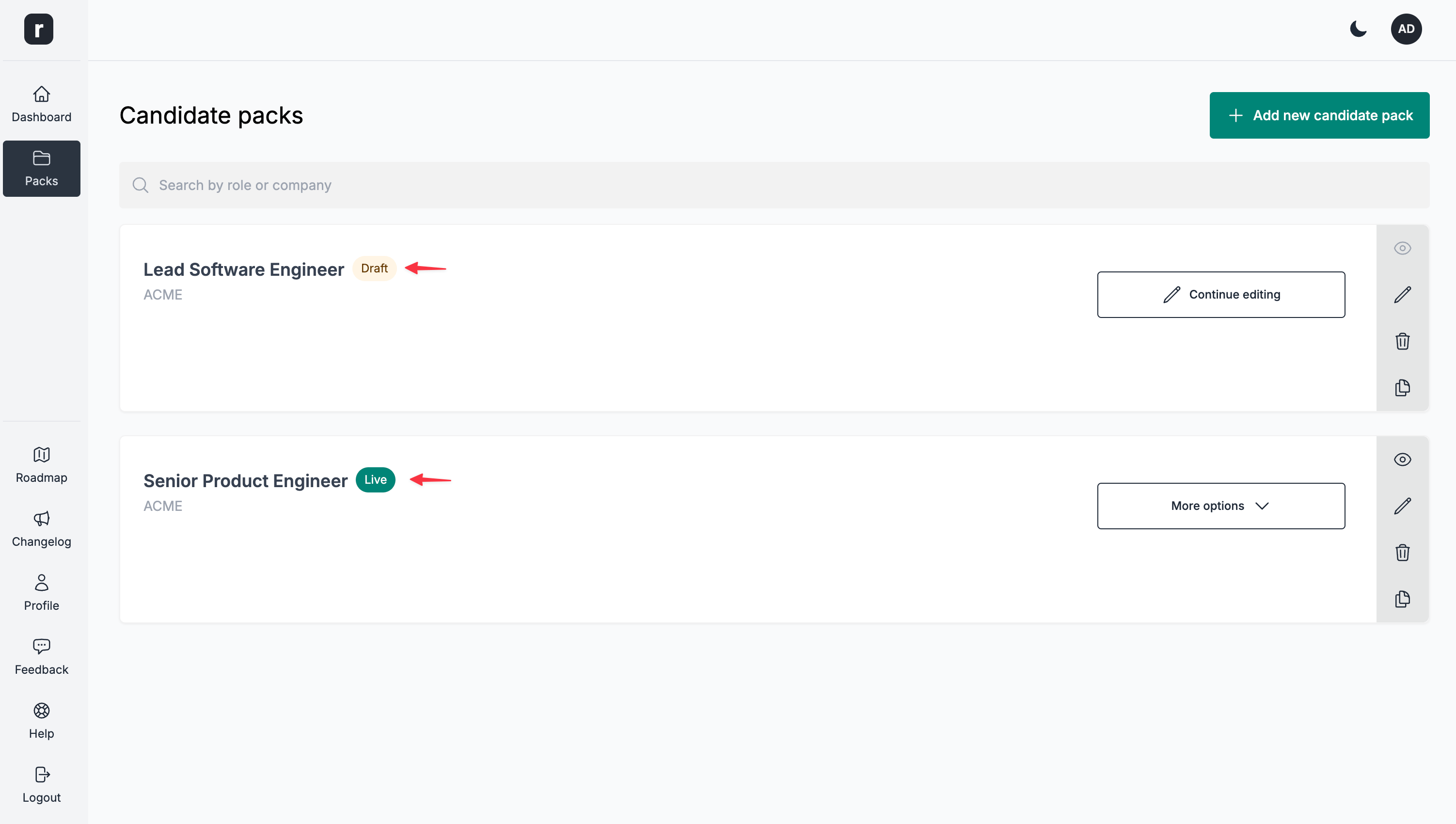Delete the Senior Product Engineer pack via trash icon
This screenshot has width=1456, height=824.
[1403, 553]
